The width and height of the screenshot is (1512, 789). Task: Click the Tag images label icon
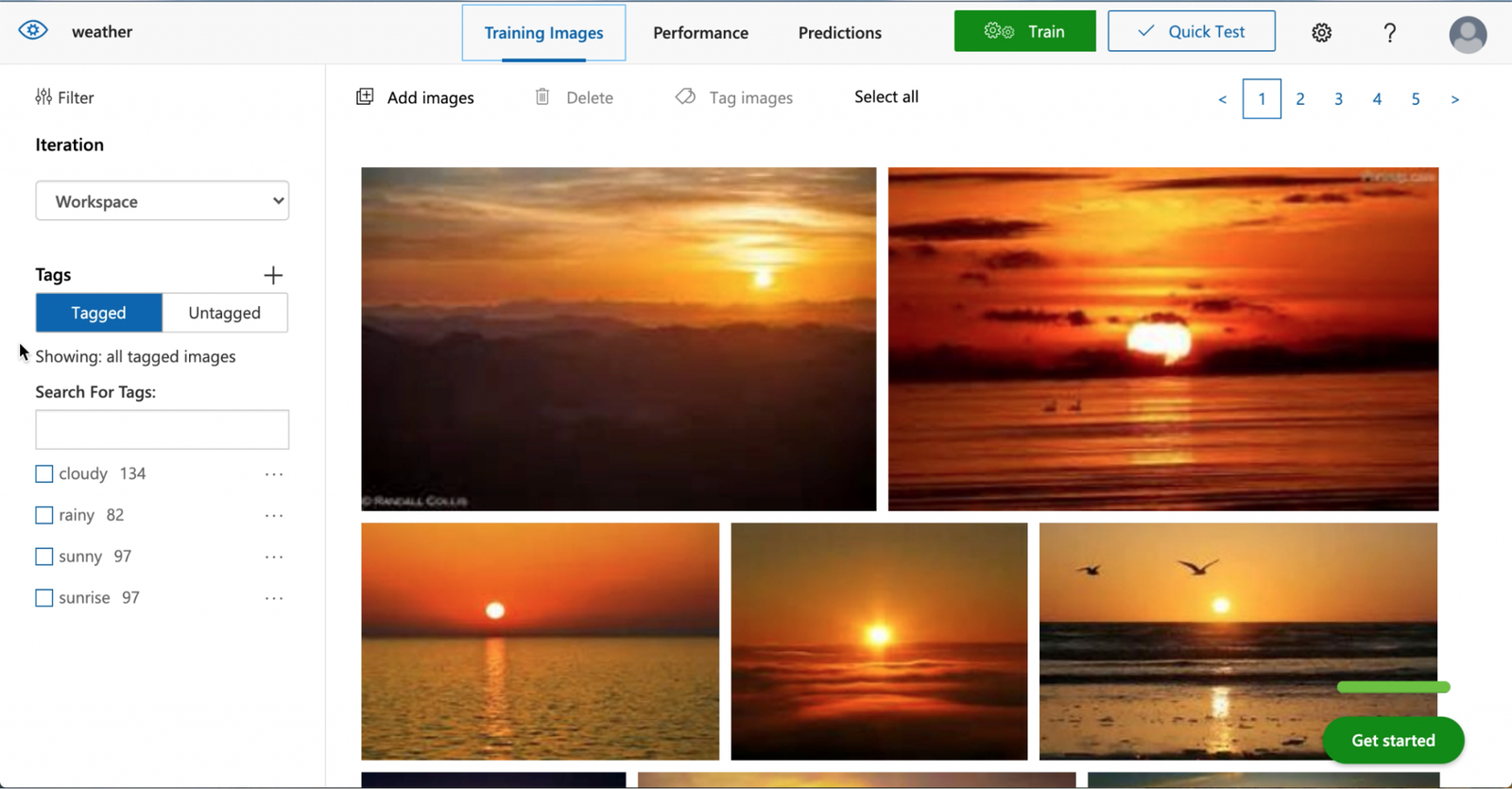(685, 96)
